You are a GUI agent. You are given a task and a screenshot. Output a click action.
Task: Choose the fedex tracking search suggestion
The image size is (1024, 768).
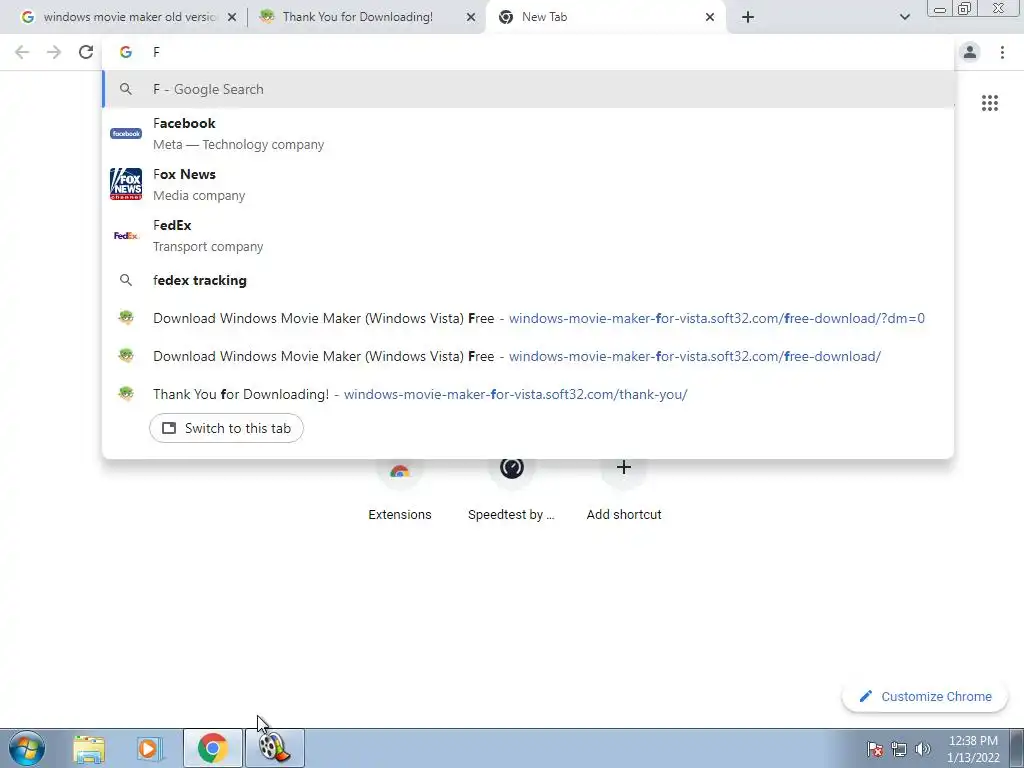(x=528, y=280)
